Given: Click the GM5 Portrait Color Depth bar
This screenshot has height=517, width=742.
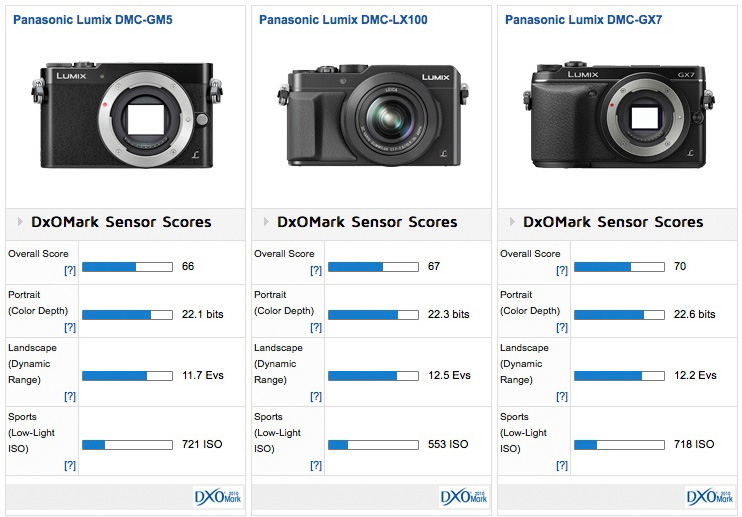Looking at the screenshot, I should click(x=127, y=315).
